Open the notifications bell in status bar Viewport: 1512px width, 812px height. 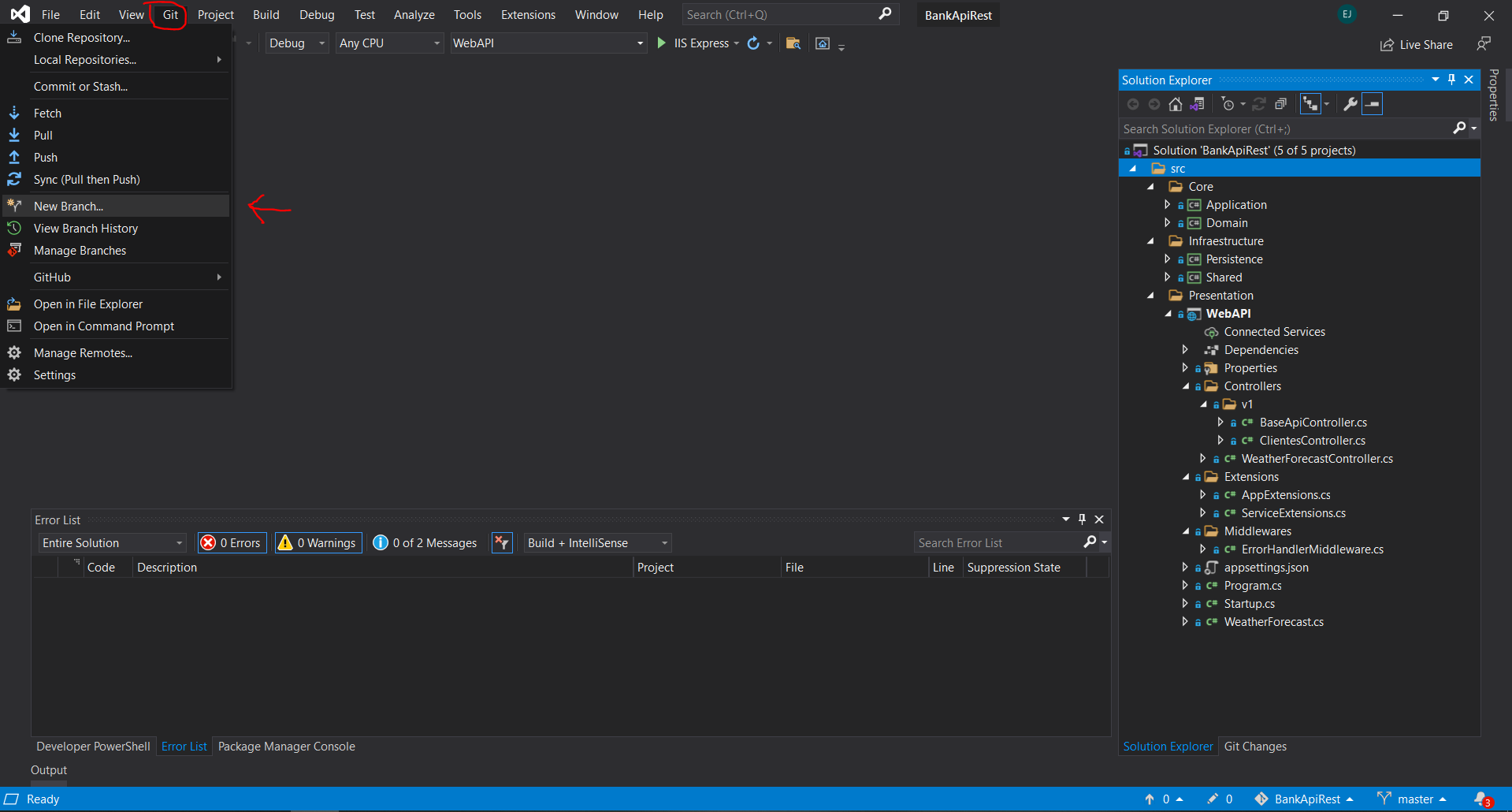click(1482, 799)
